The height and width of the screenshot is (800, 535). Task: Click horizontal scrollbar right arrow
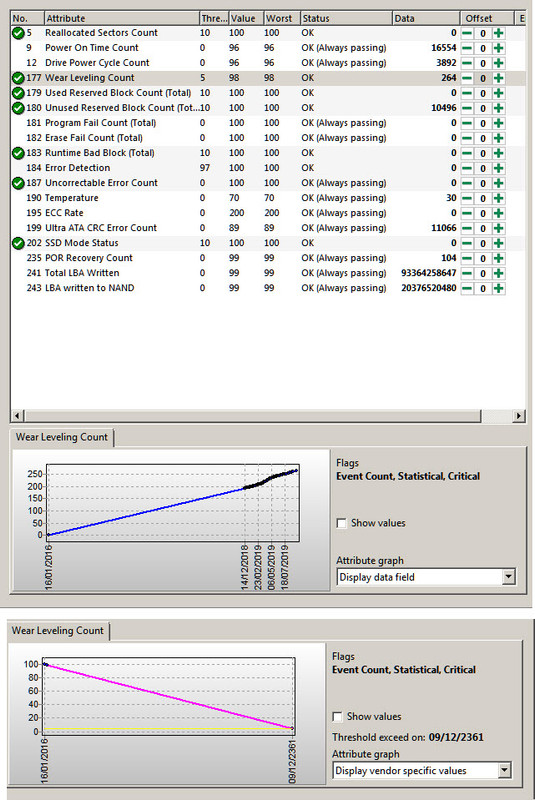coord(519,415)
